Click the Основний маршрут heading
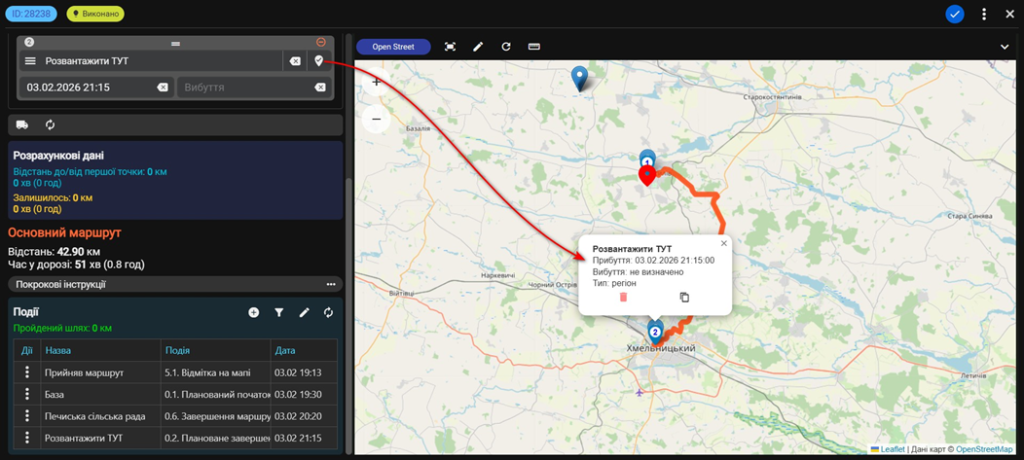 [64, 233]
